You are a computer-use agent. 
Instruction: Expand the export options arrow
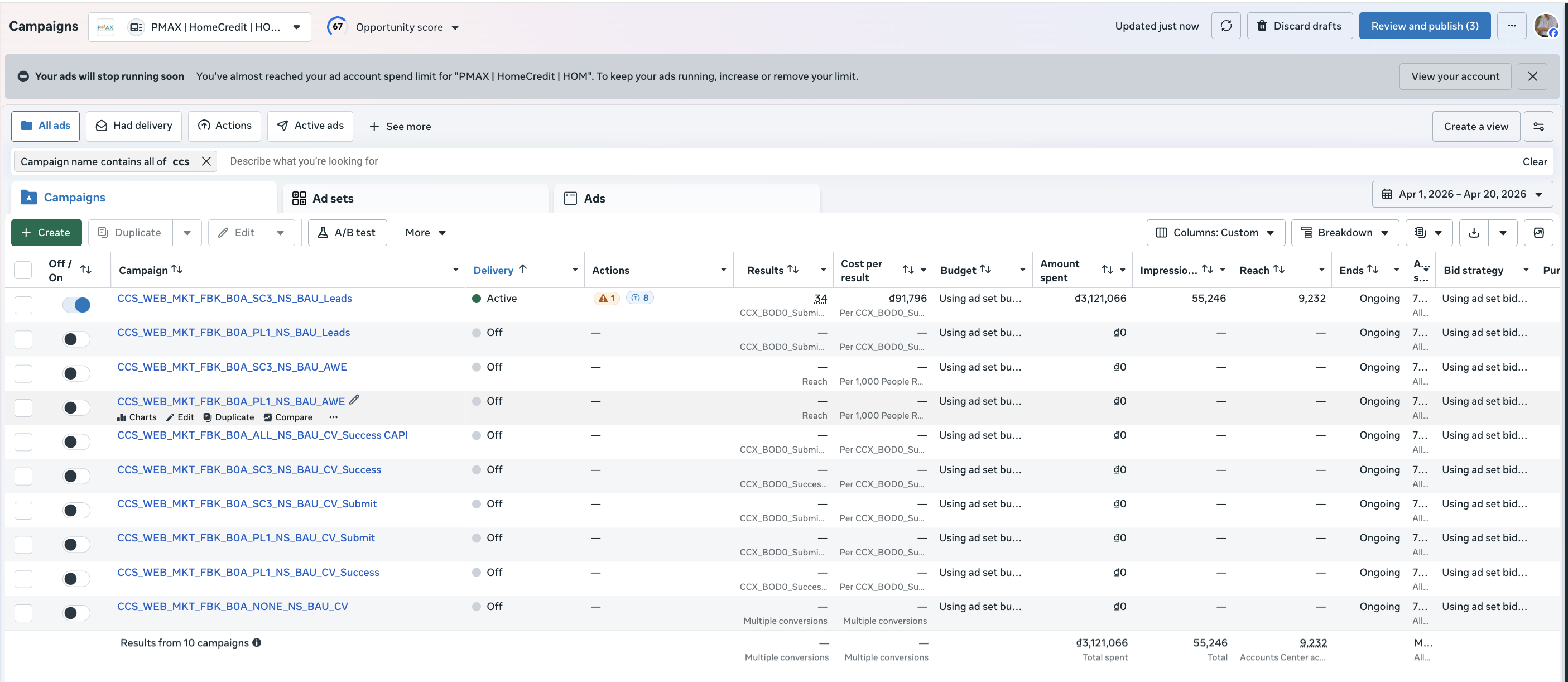[1503, 233]
